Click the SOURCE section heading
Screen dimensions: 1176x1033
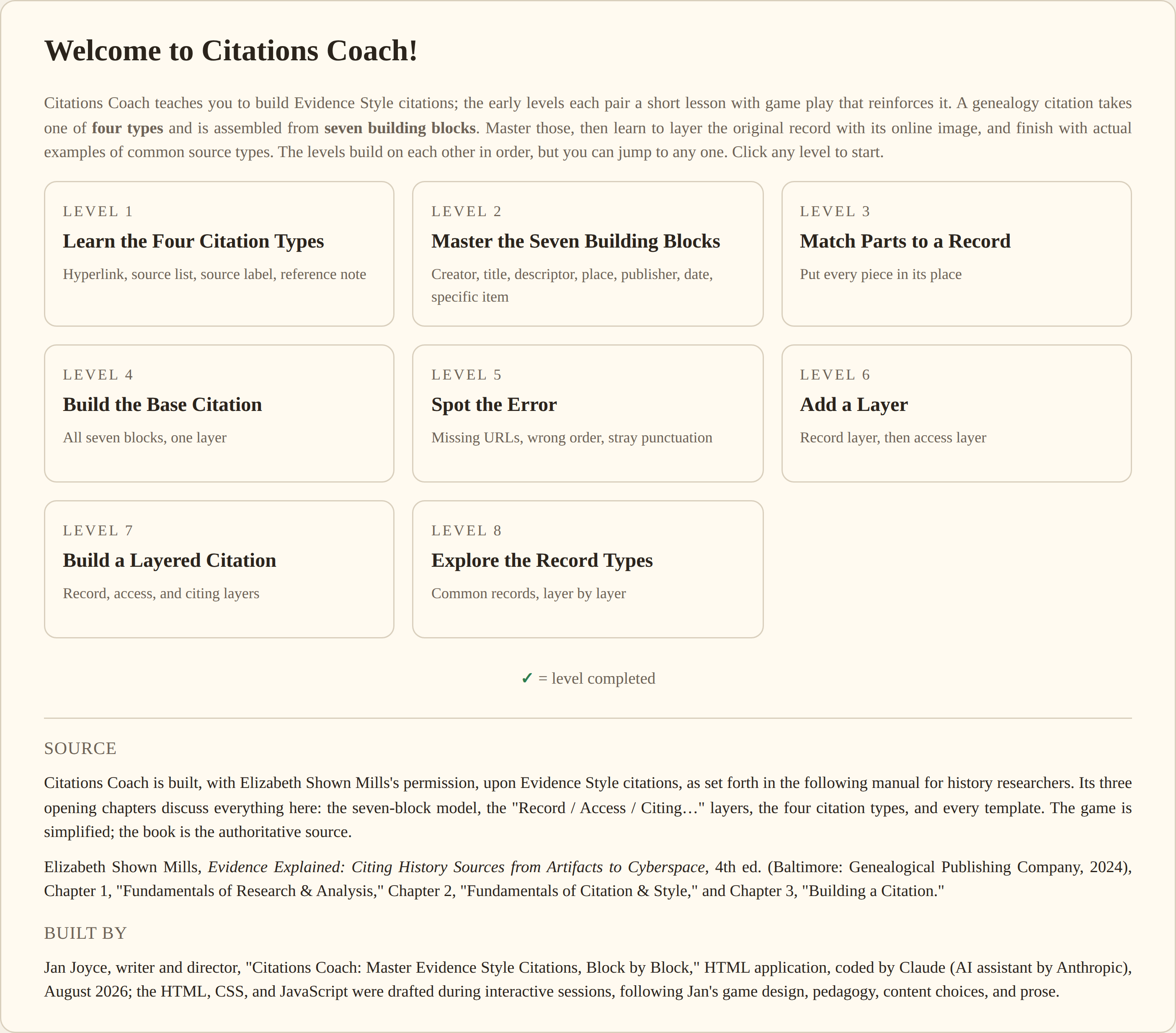(x=80, y=748)
